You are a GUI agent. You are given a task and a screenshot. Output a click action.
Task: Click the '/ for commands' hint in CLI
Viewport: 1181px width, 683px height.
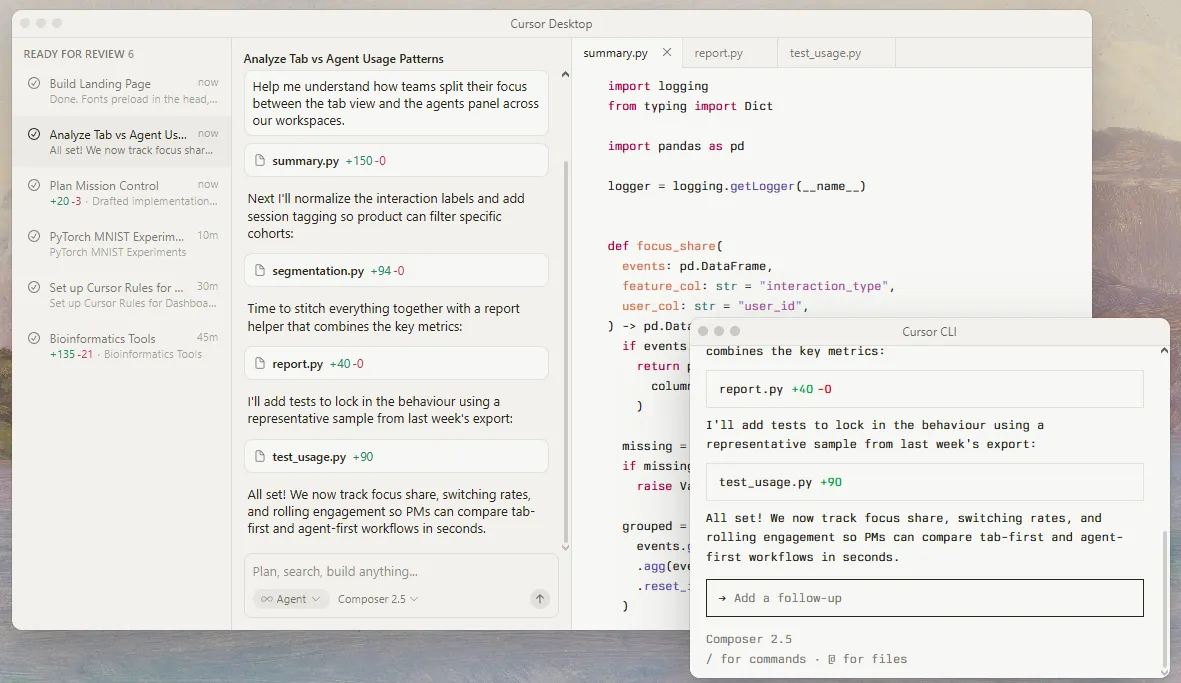[755, 659]
